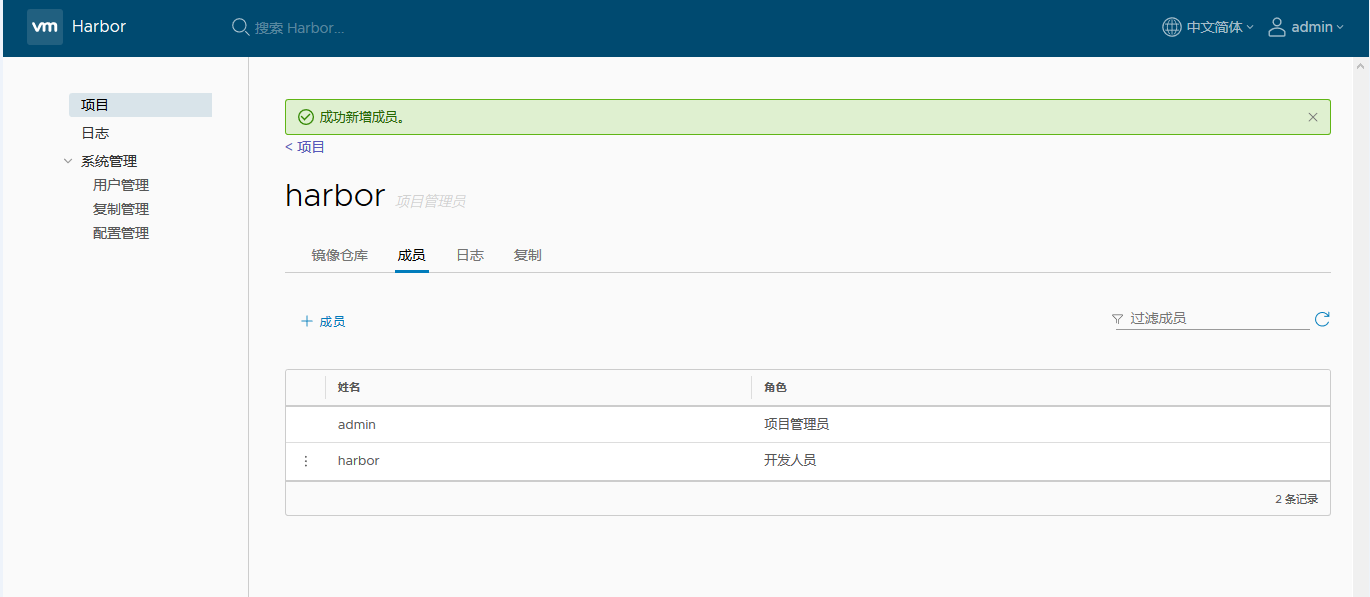Open 项目 in the sidebar
The image size is (1370, 597).
coord(140,105)
